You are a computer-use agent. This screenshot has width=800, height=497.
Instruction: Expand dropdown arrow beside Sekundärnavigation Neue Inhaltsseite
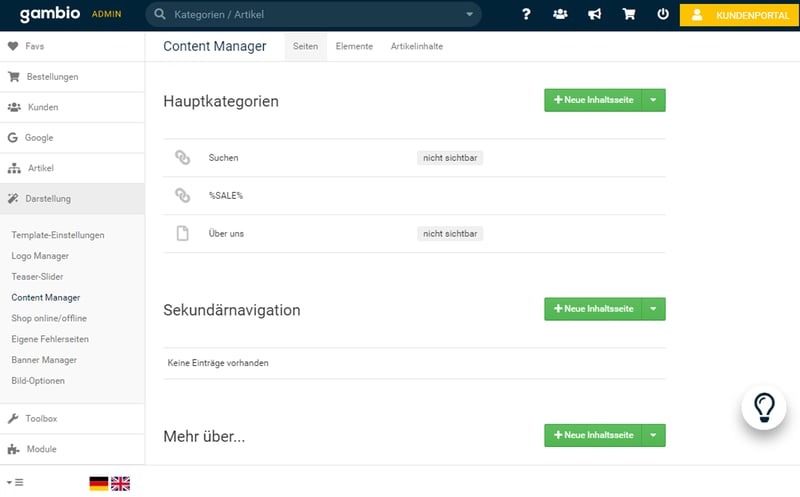click(653, 309)
